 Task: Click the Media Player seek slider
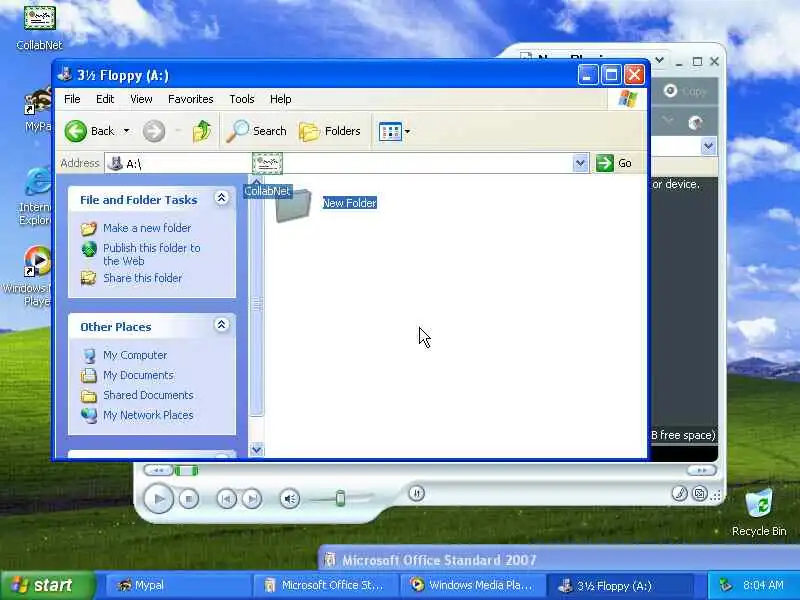186,470
